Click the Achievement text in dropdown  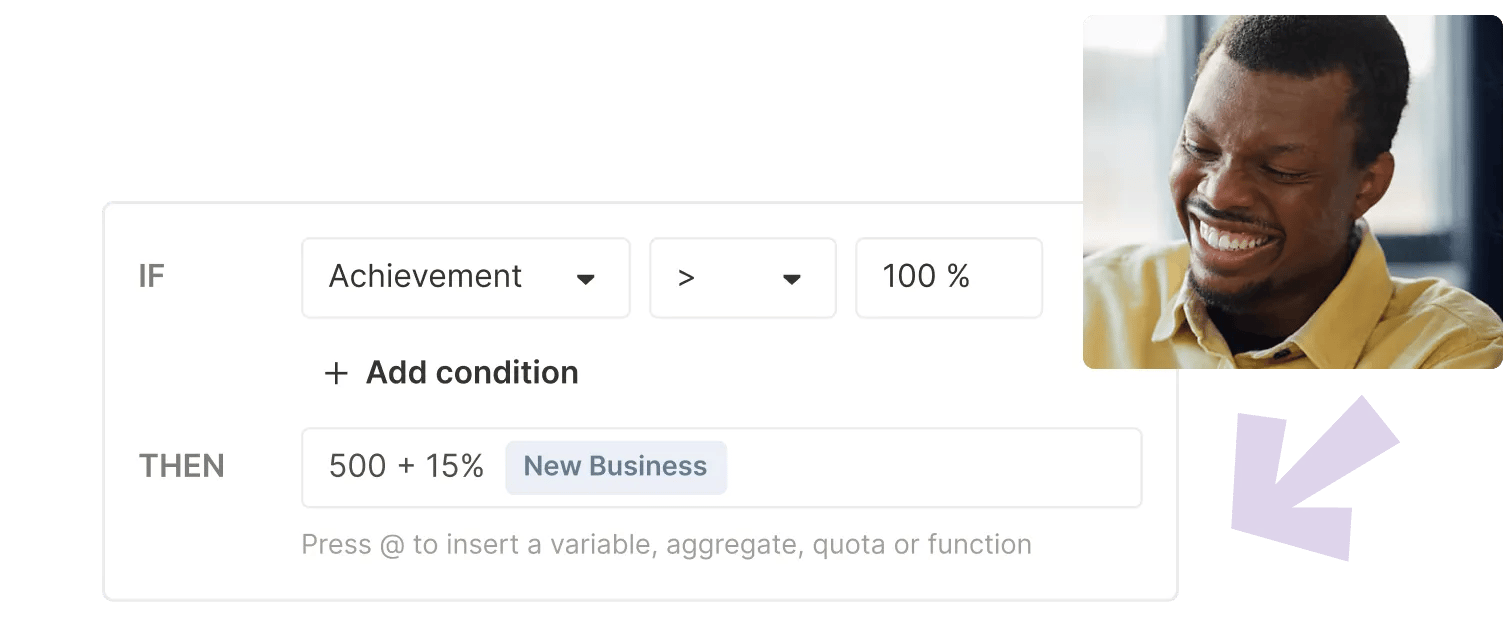coord(425,276)
